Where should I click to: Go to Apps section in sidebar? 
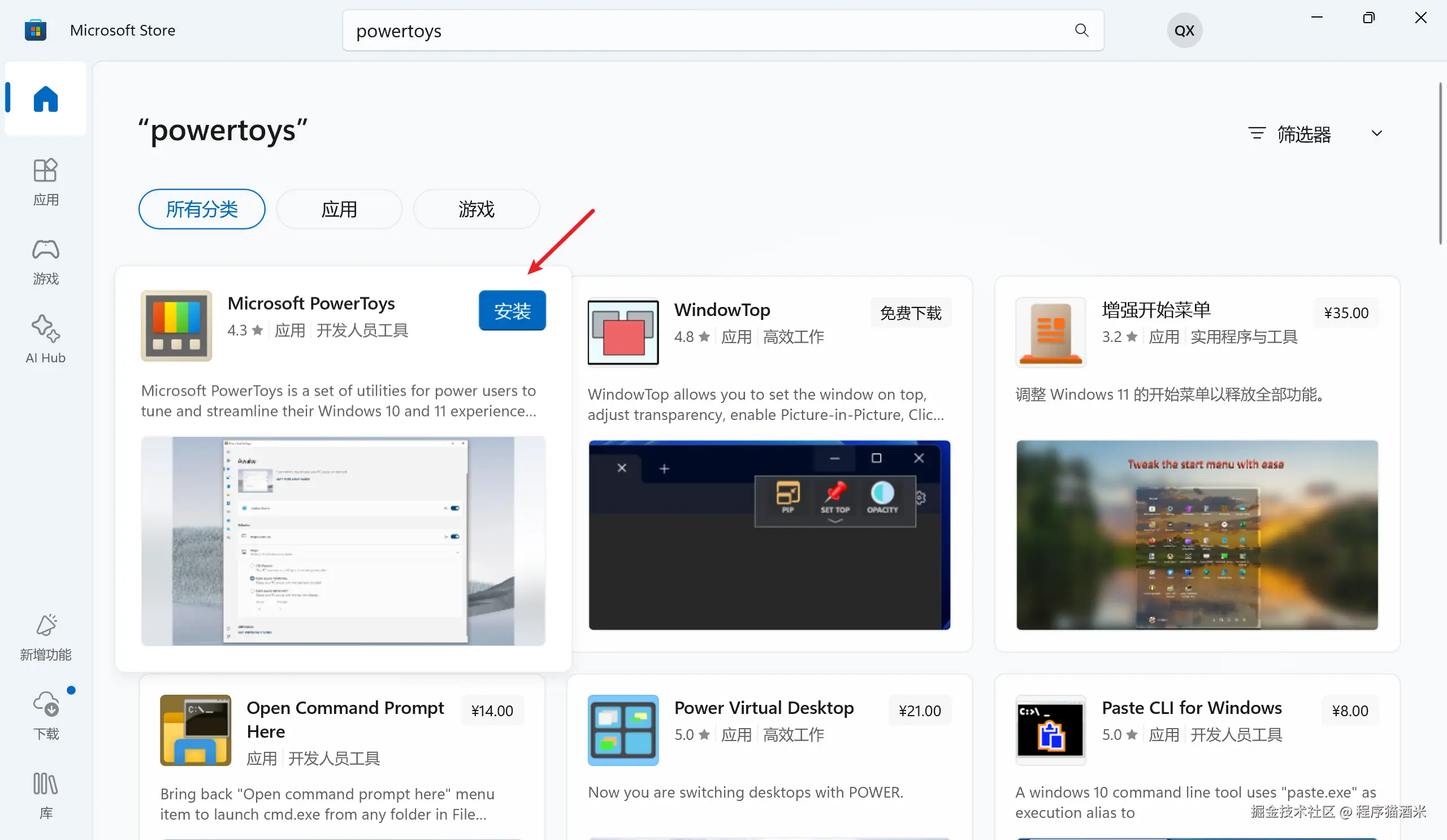46,181
